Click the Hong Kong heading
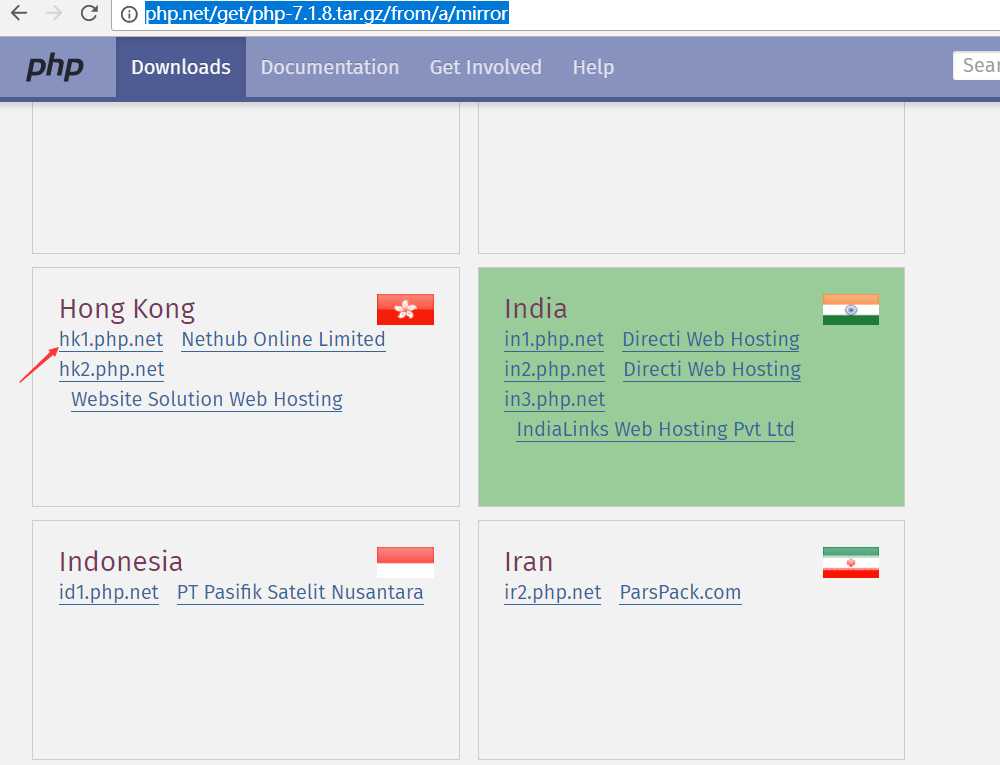 pyautogui.click(x=127, y=309)
